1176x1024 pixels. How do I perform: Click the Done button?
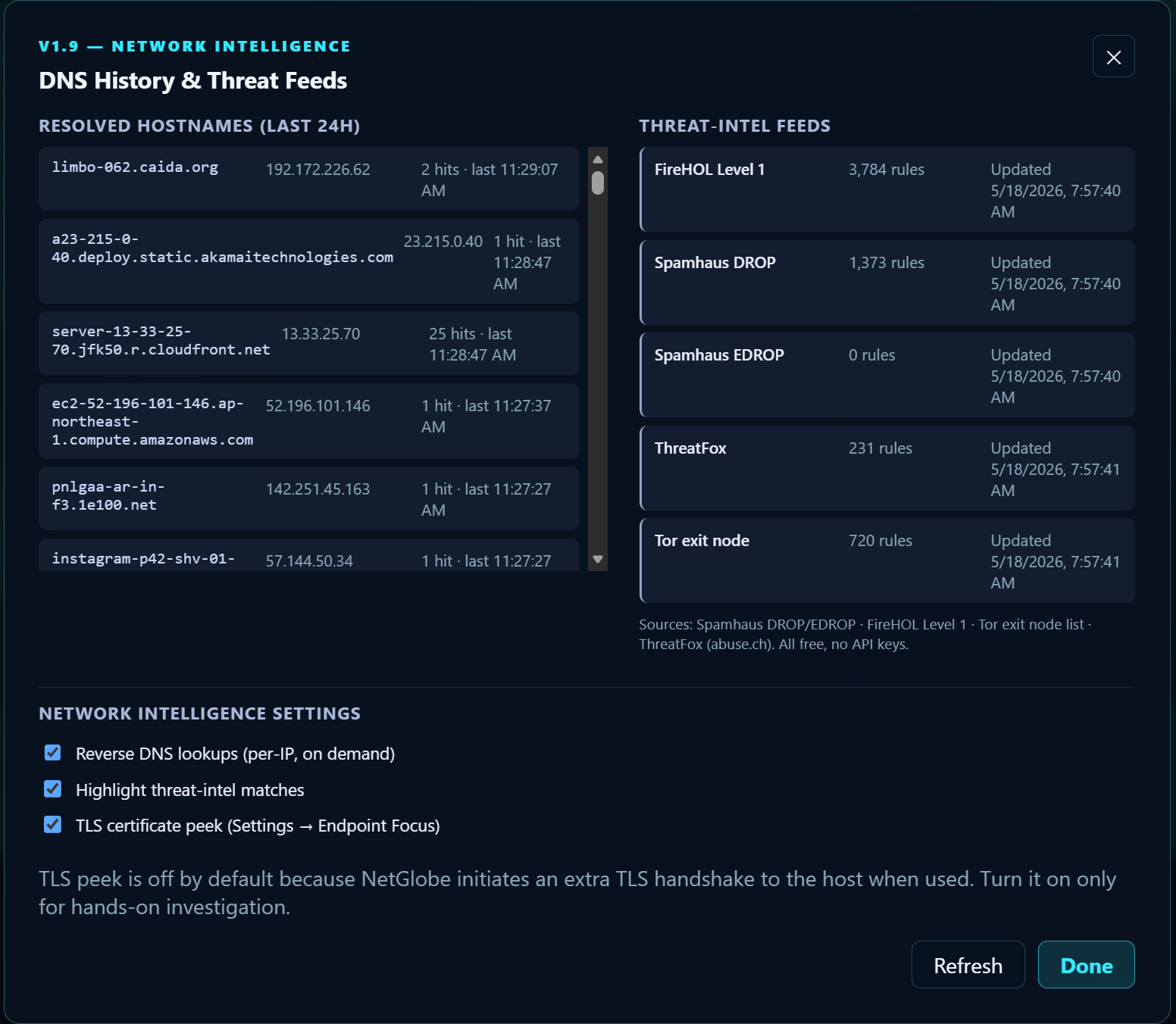pos(1086,965)
